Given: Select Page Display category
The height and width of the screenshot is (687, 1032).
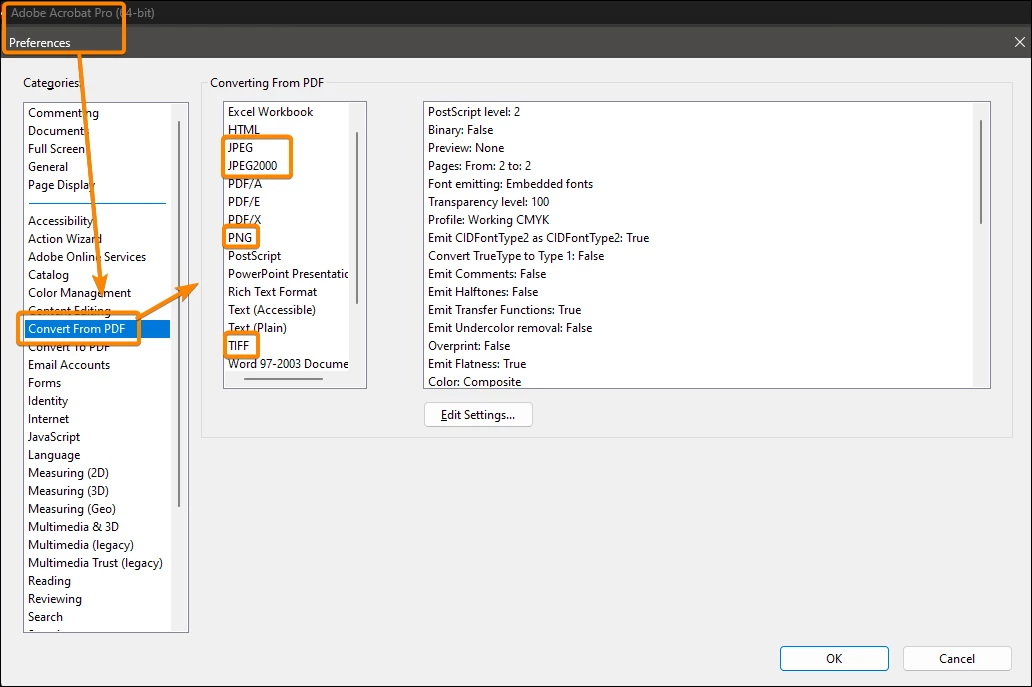Looking at the screenshot, I should tap(61, 185).
